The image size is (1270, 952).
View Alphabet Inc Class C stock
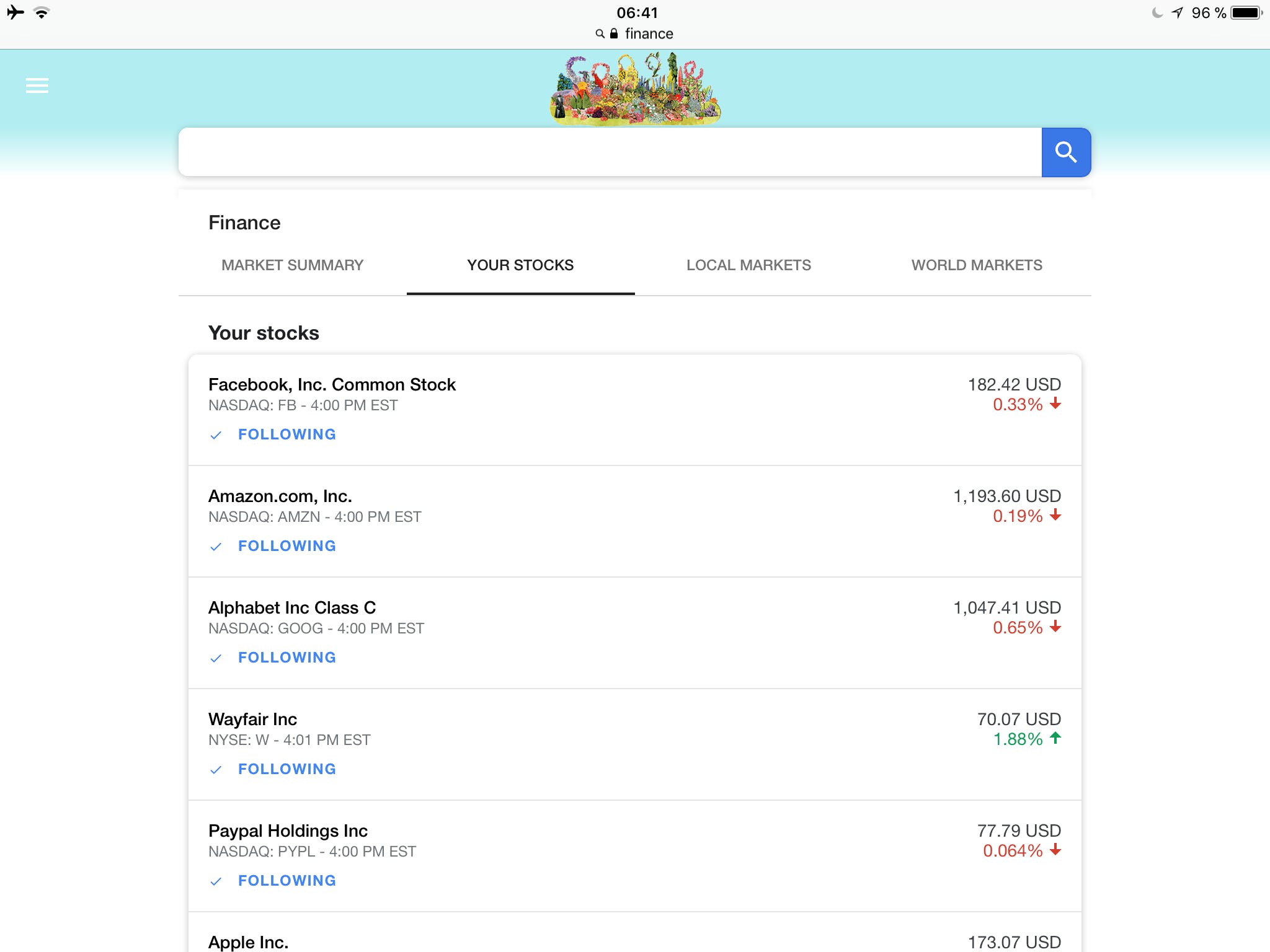click(292, 608)
